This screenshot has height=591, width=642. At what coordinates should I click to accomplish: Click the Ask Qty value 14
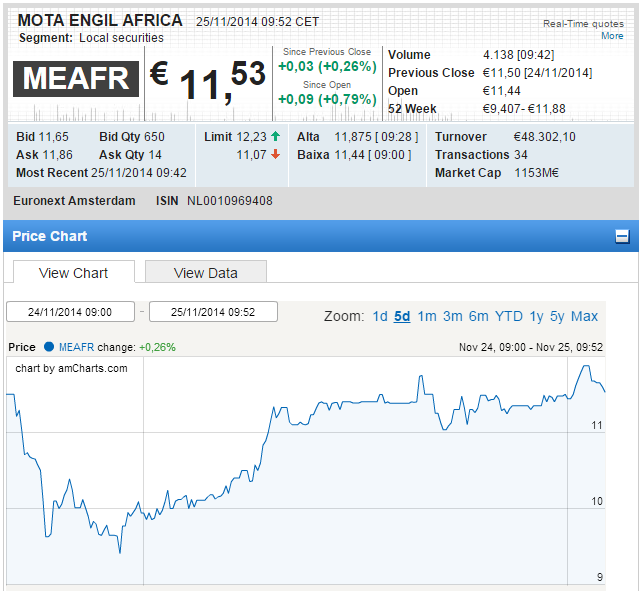pos(155,155)
